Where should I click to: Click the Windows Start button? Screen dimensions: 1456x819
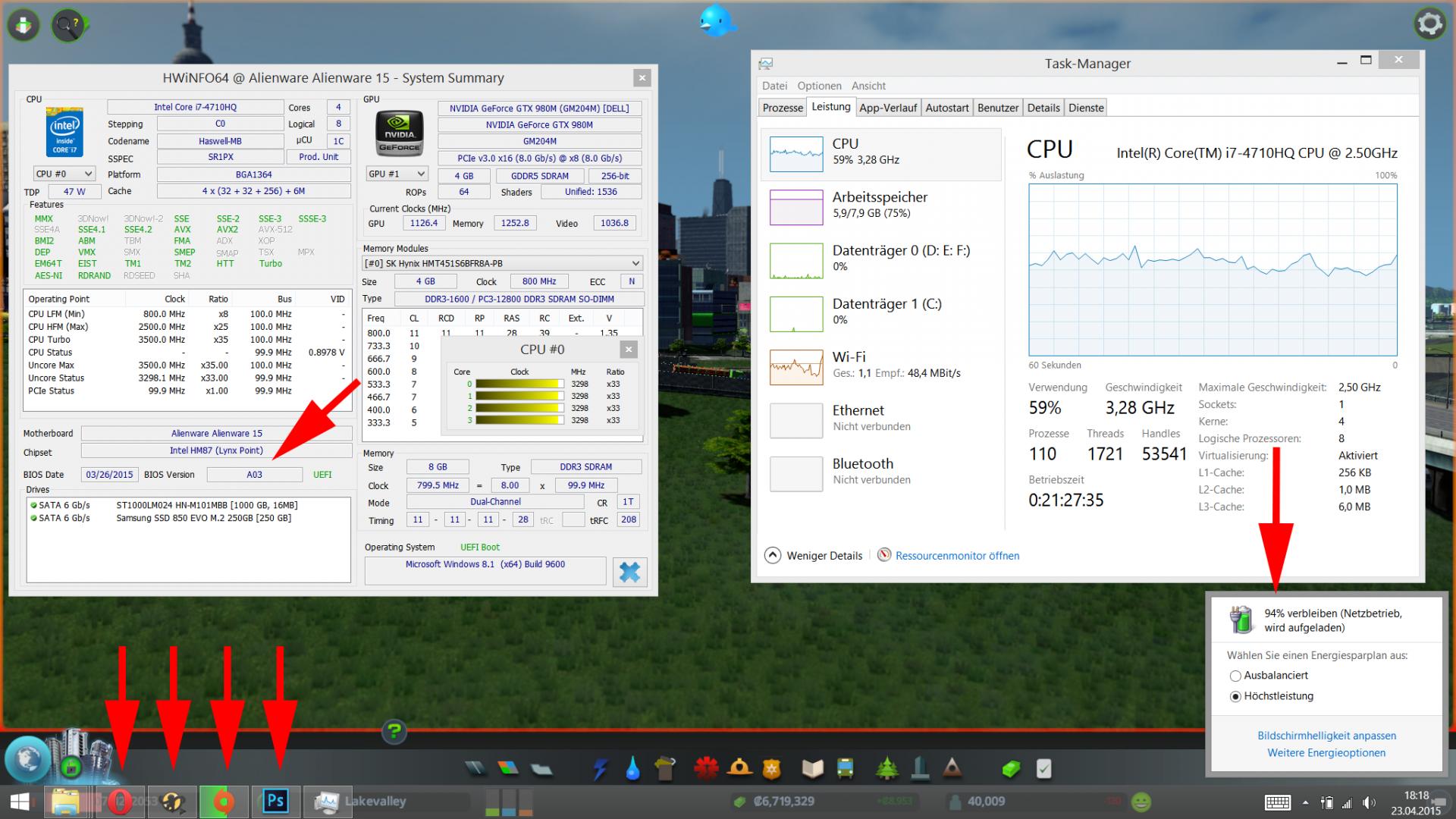click(20, 802)
